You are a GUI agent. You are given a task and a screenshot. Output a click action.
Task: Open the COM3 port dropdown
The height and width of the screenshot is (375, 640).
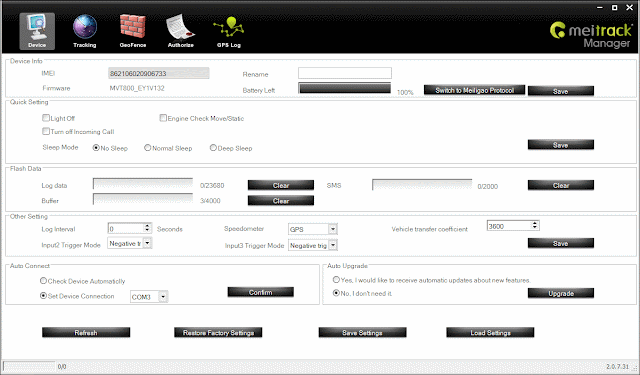(163, 297)
